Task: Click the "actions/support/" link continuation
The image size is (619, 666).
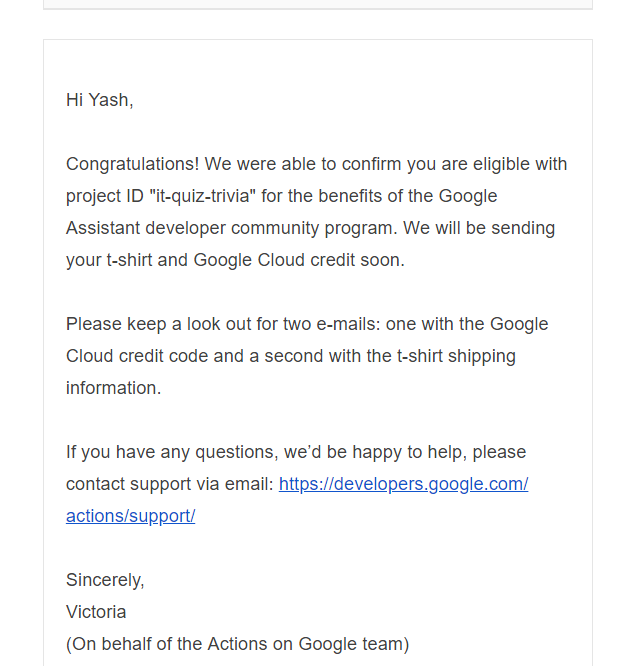Action: click(130, 516)
